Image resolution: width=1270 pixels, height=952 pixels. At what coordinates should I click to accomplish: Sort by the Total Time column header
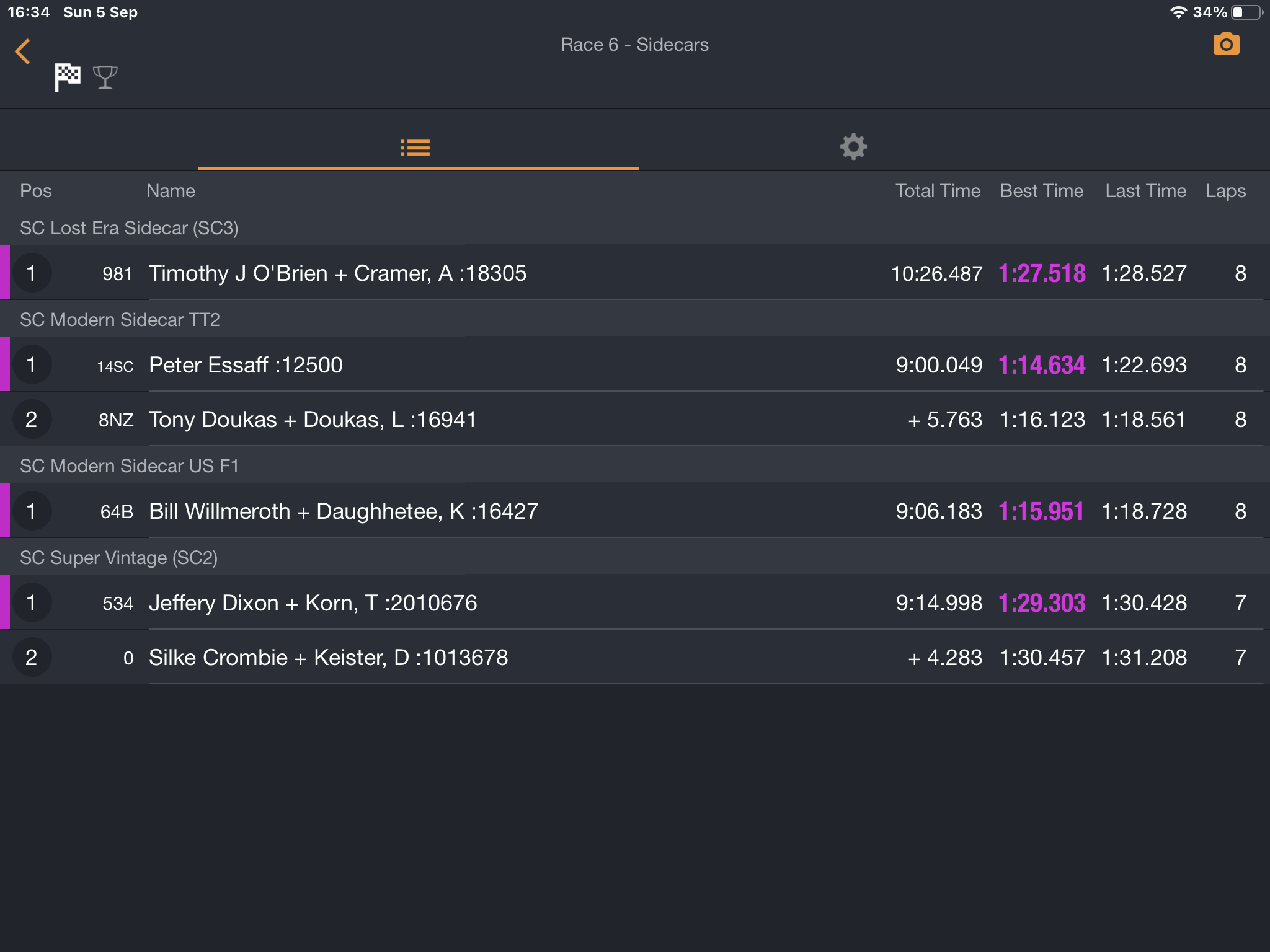[x=938, y=191]
